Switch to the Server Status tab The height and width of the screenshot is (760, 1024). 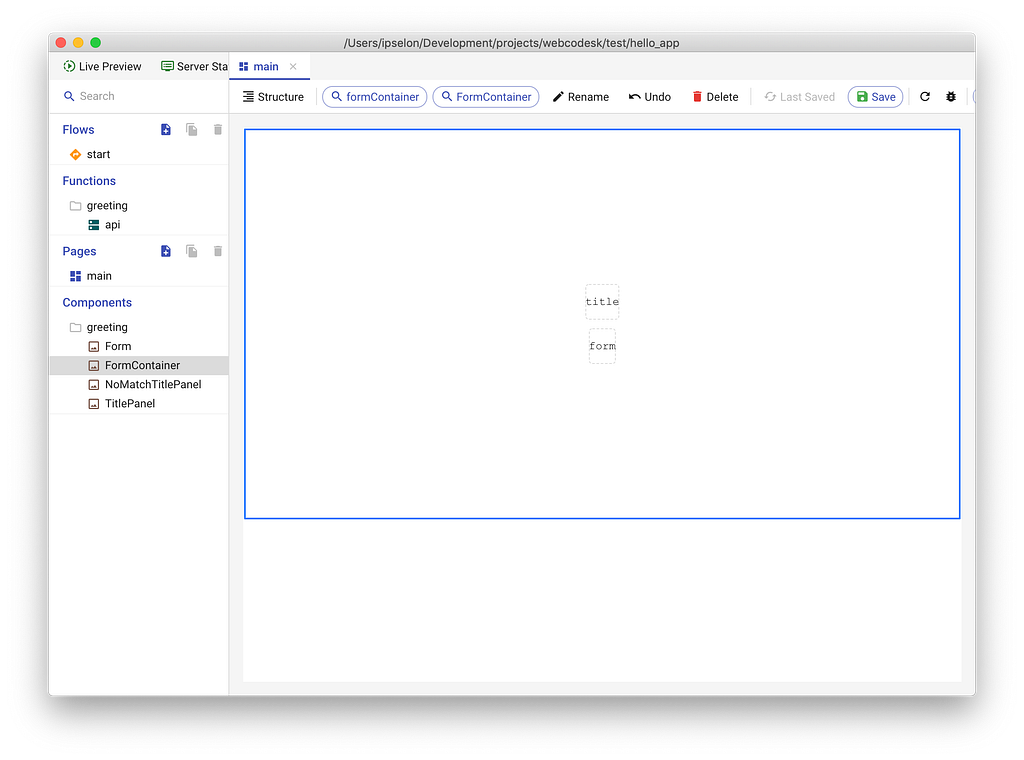coord(194,67)
